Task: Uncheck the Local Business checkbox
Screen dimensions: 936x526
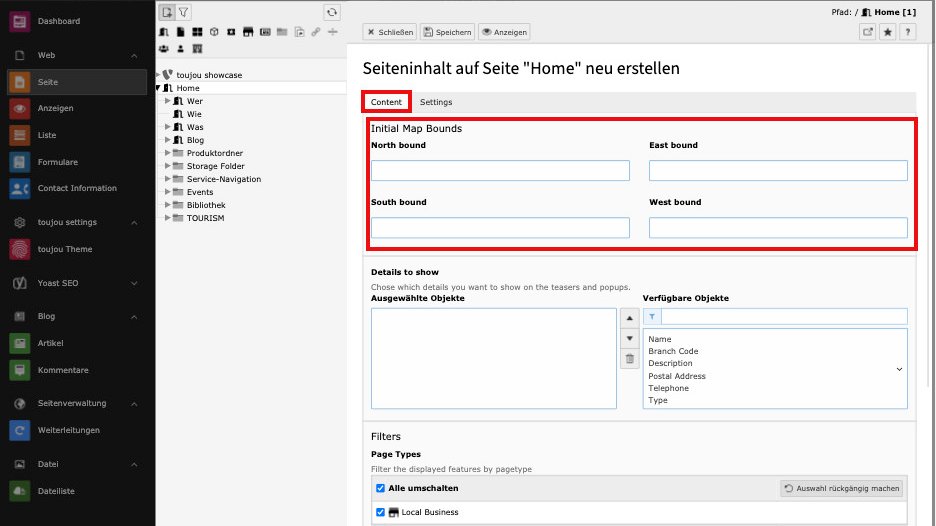Action: point(380,512)
